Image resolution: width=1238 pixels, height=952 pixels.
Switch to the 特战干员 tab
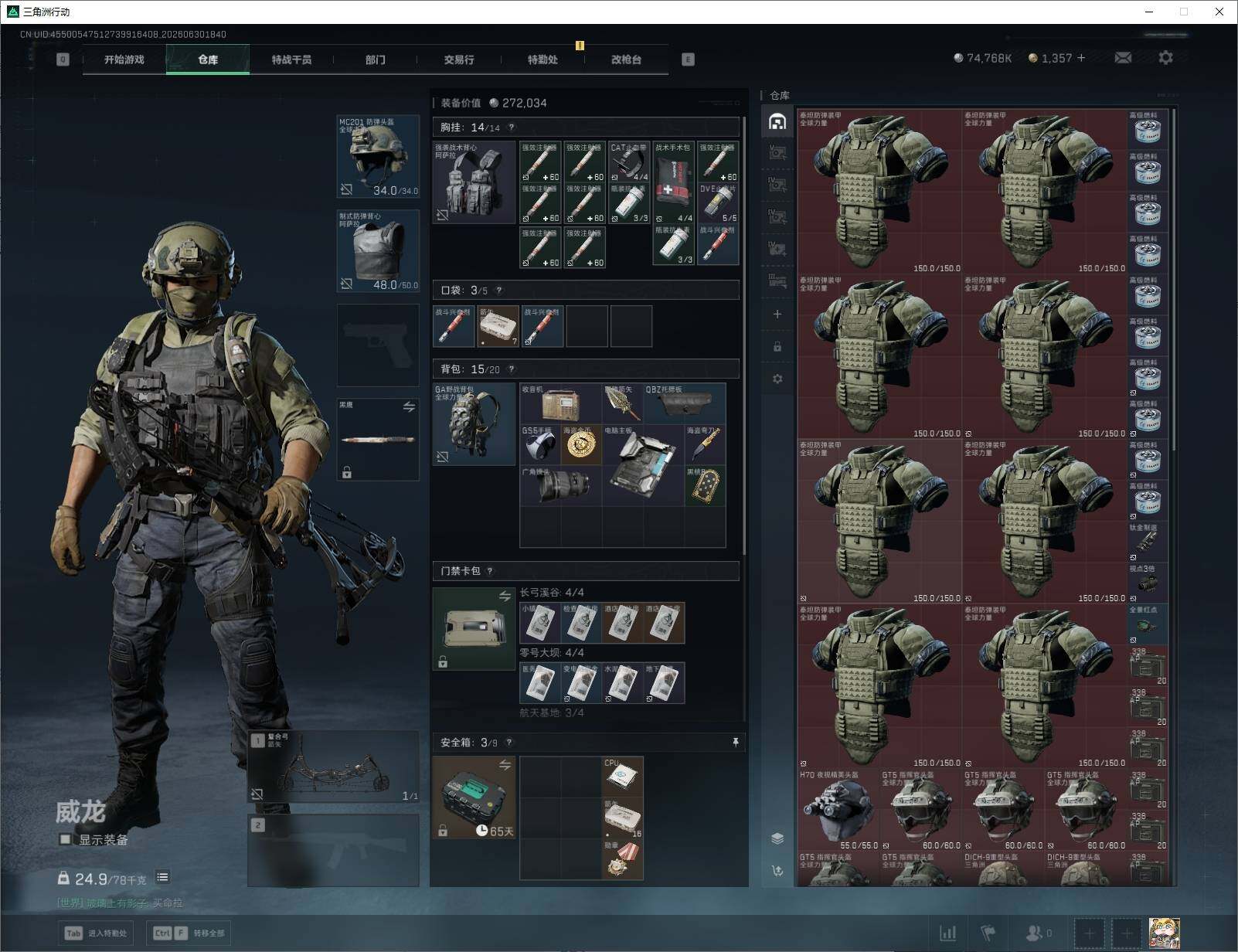[x=291, y=59]
